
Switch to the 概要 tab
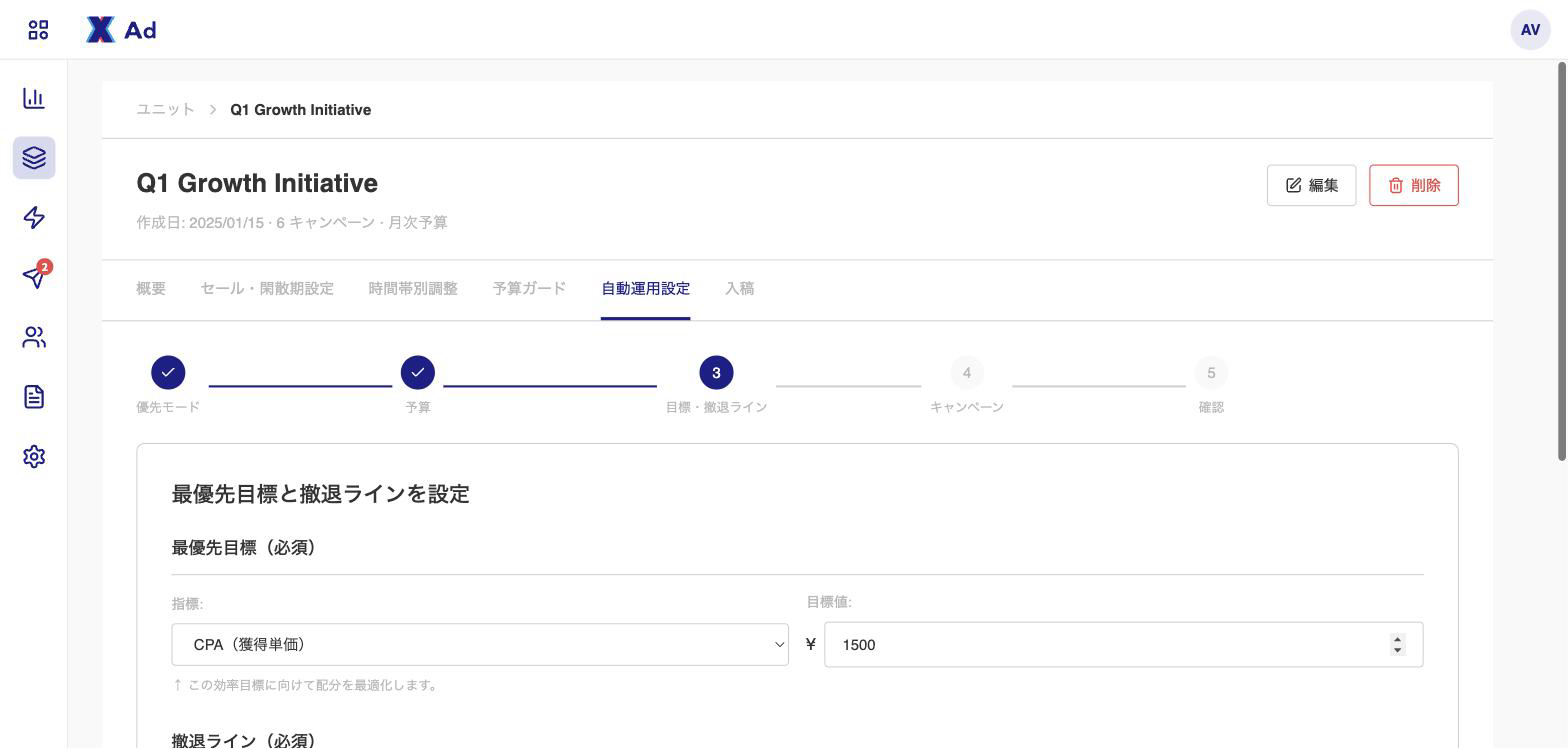click(x=151, y=289)
